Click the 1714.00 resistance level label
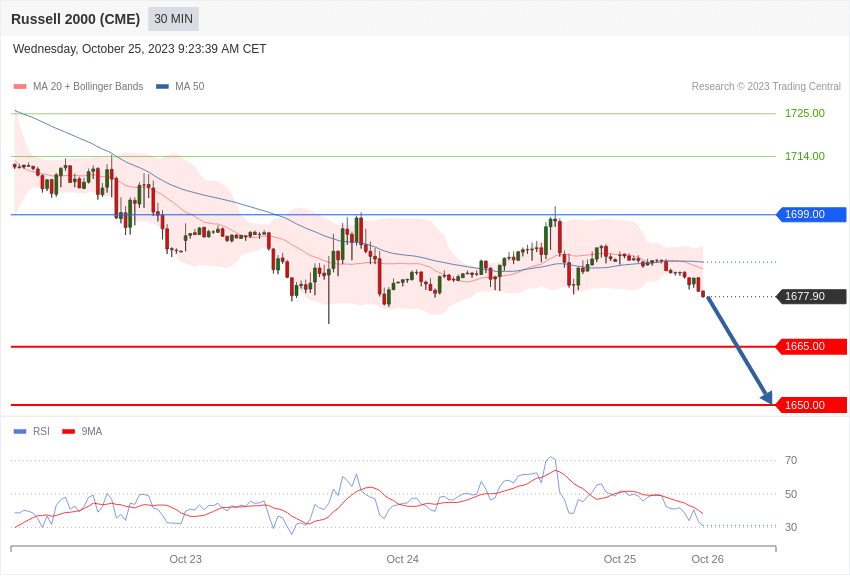The width and height of the screenshot is (850, 576). click(804, 156)
